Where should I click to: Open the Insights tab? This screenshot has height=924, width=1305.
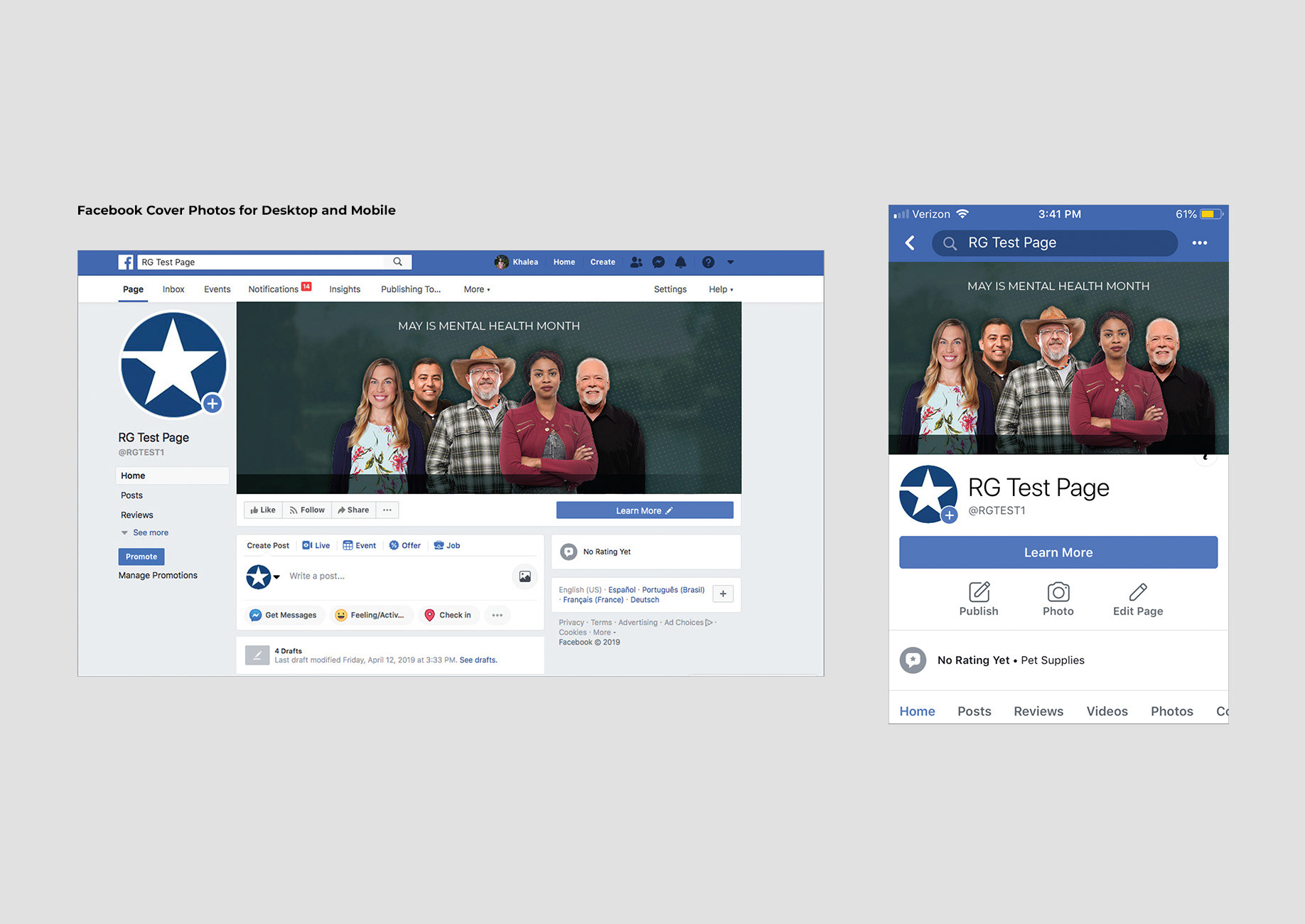click(x=345, y=289)
